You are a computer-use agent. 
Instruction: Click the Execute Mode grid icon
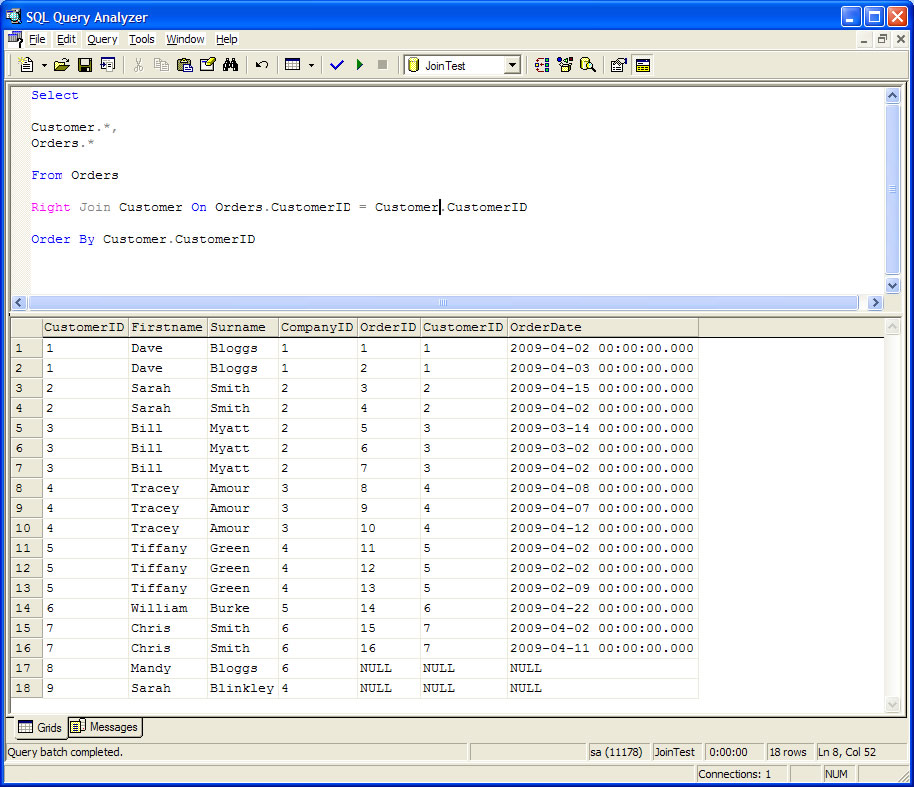coord(293,65)
